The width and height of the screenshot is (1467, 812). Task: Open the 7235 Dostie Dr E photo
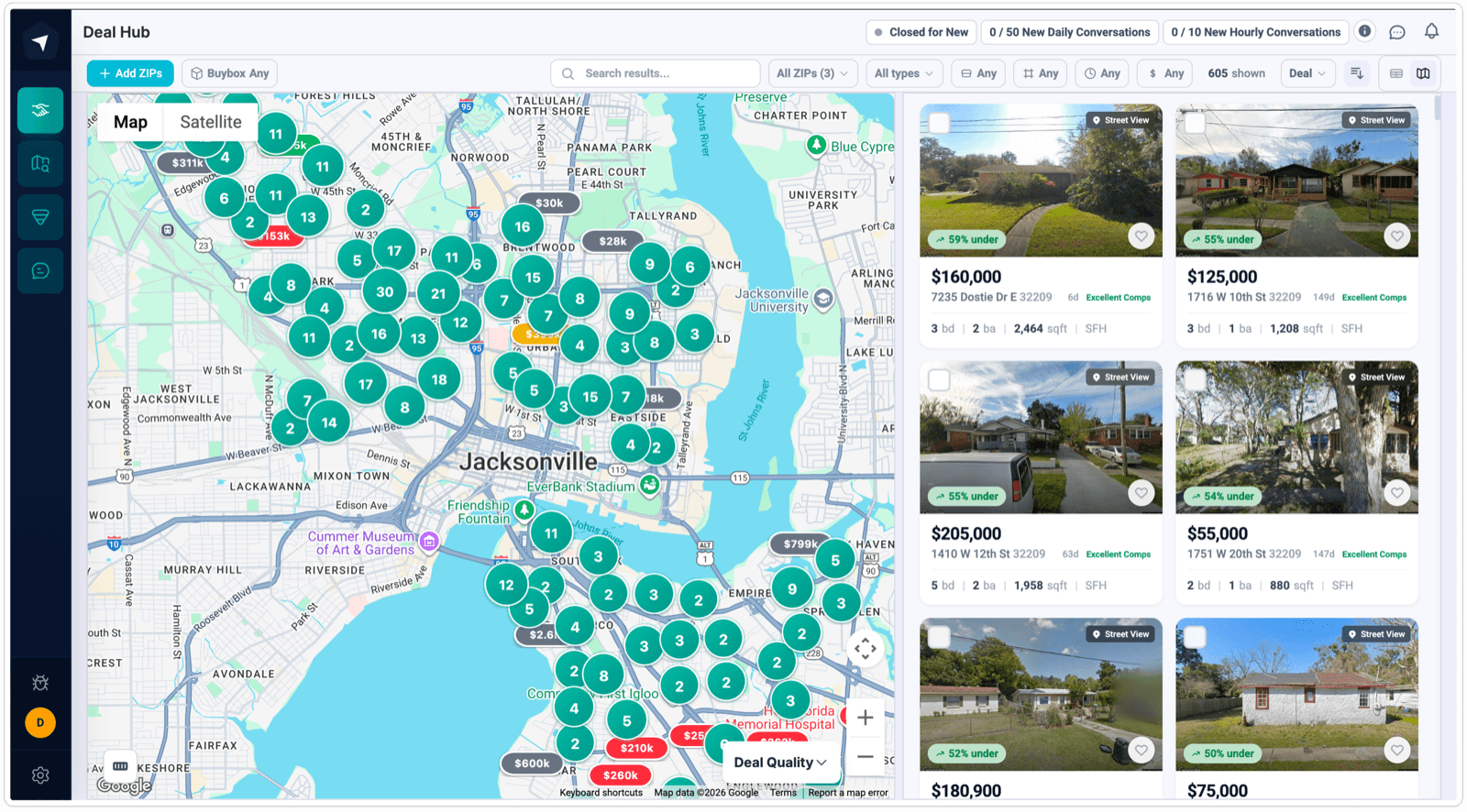1041,181
